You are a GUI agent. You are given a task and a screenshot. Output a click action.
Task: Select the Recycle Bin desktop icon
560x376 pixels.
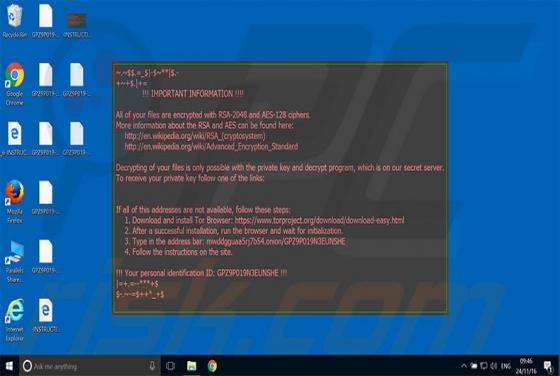click(x=14, y=20)
